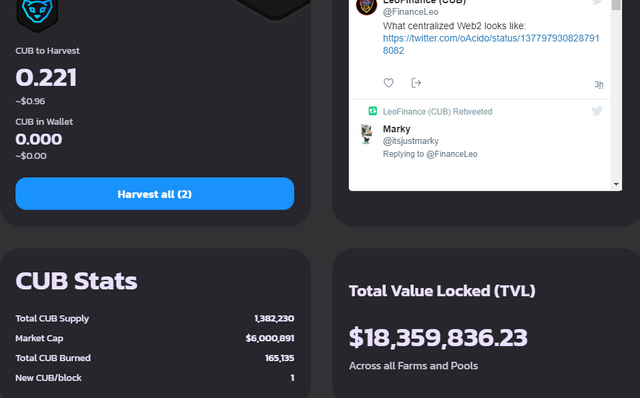The height and width of the screenshot is (398, 640).
Task: Click Twitter bird icon on the top tweet
Action: pos(597,2)
